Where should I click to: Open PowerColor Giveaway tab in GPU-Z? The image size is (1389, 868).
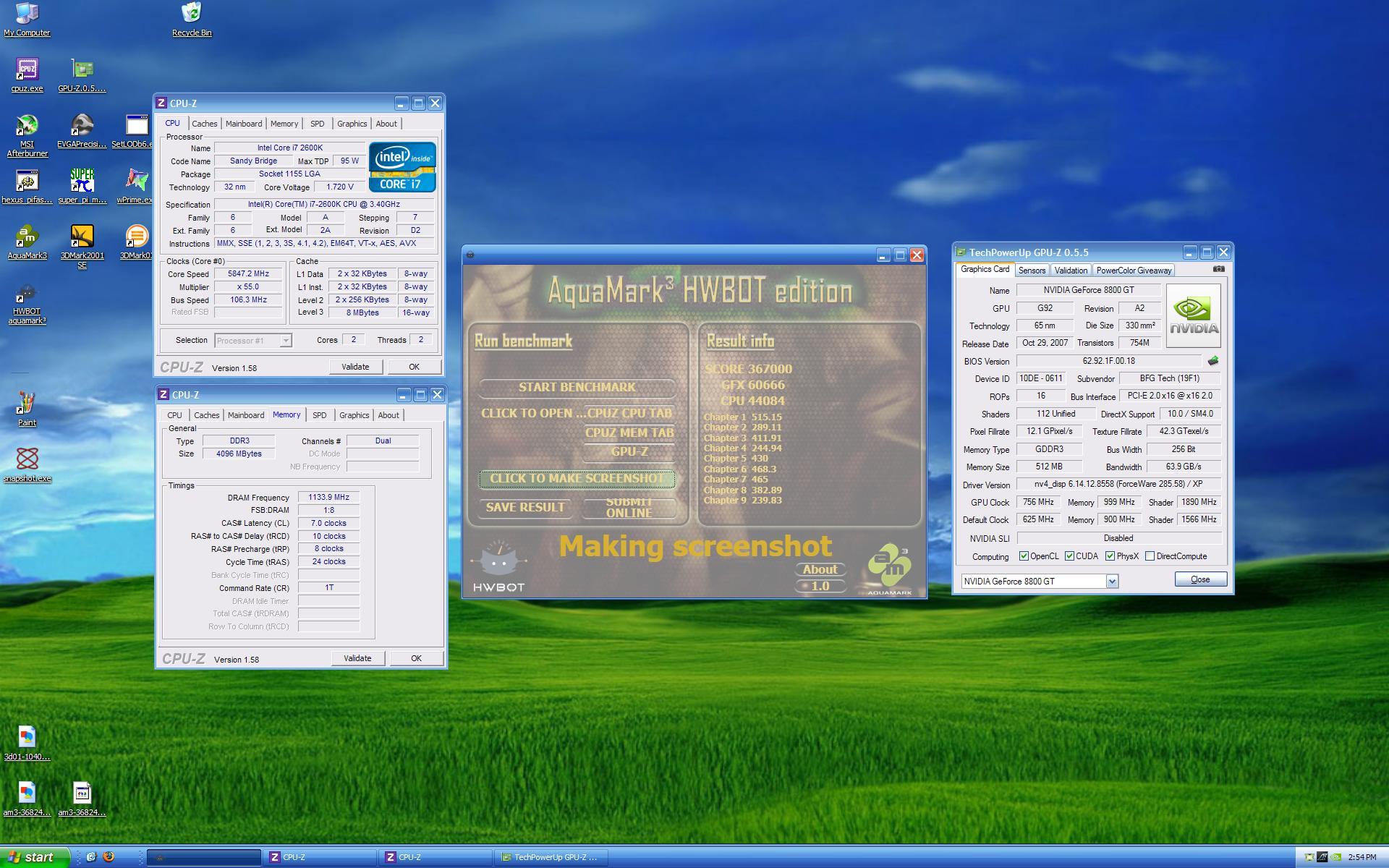1134,271
